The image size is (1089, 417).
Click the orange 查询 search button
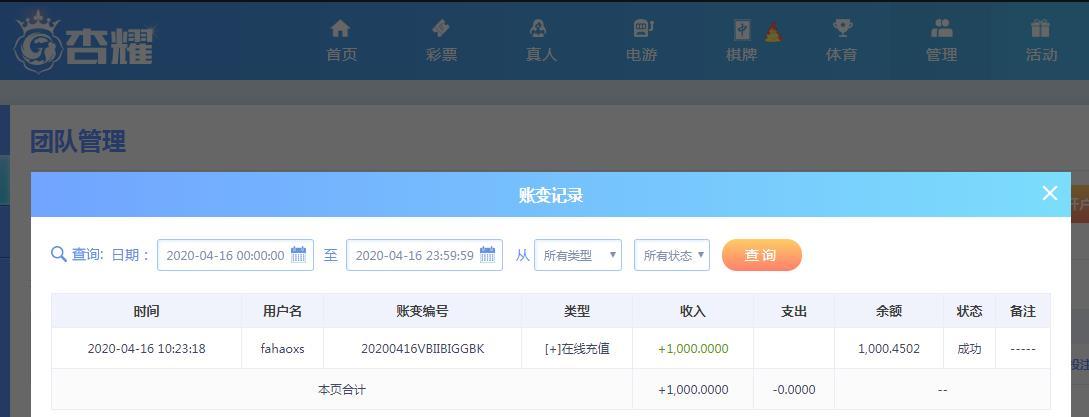click(762, 255)
